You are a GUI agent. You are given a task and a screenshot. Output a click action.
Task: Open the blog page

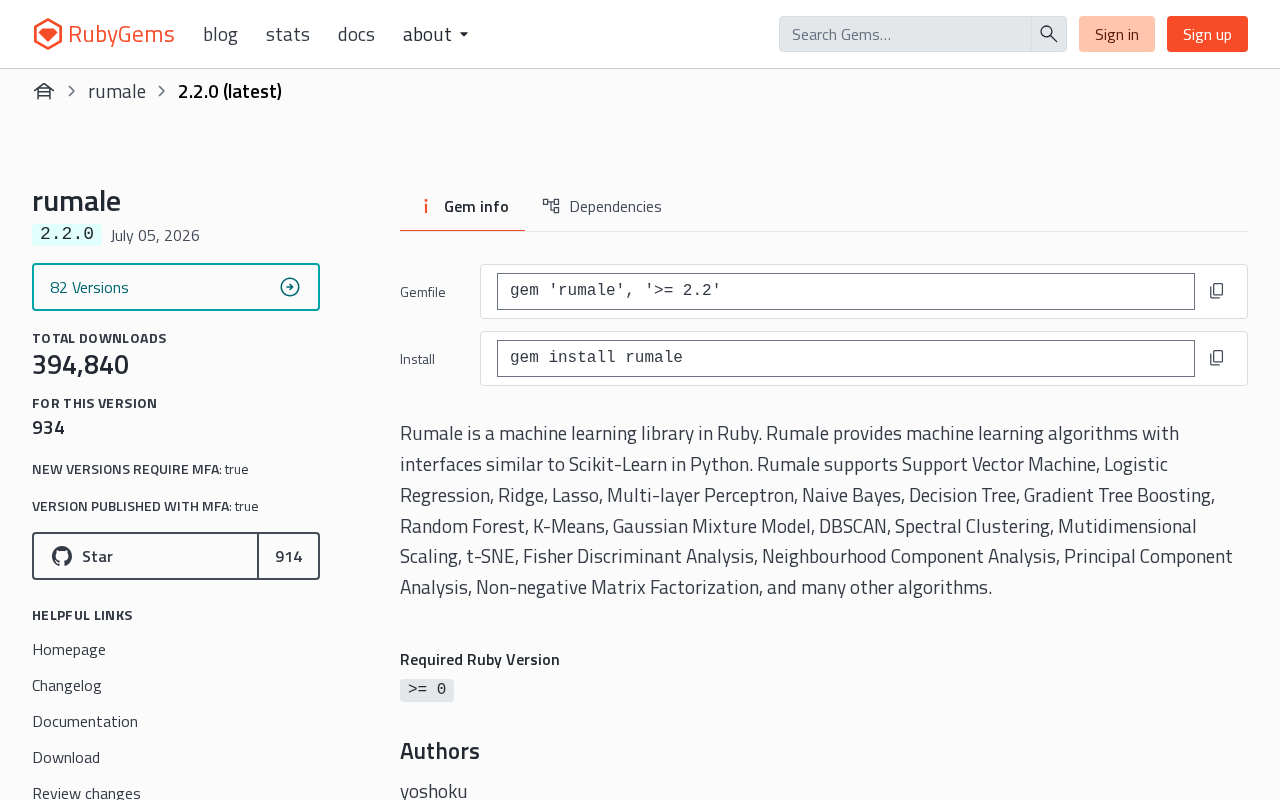pos(220,34)
